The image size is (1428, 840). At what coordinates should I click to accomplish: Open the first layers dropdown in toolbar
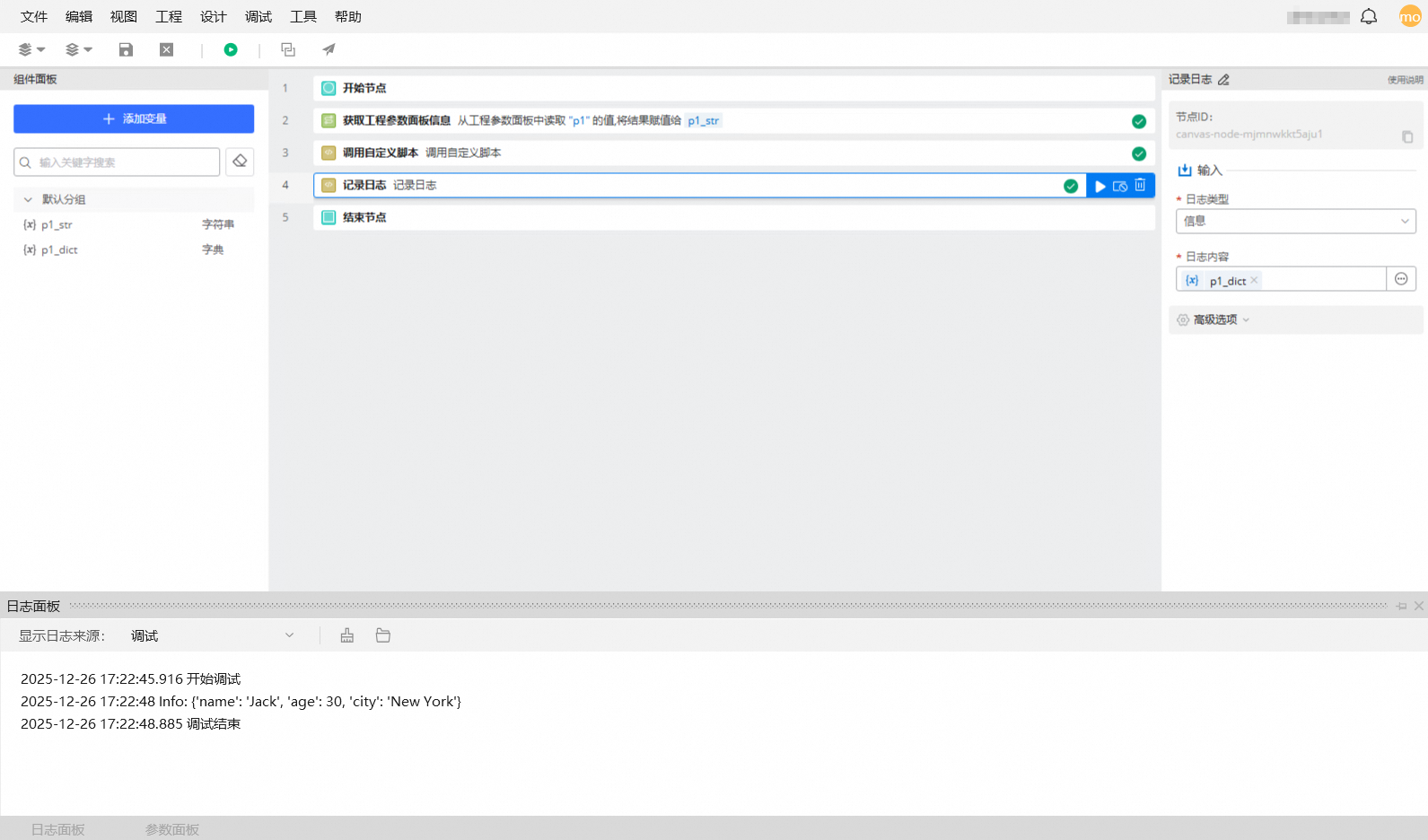point(31,49)
